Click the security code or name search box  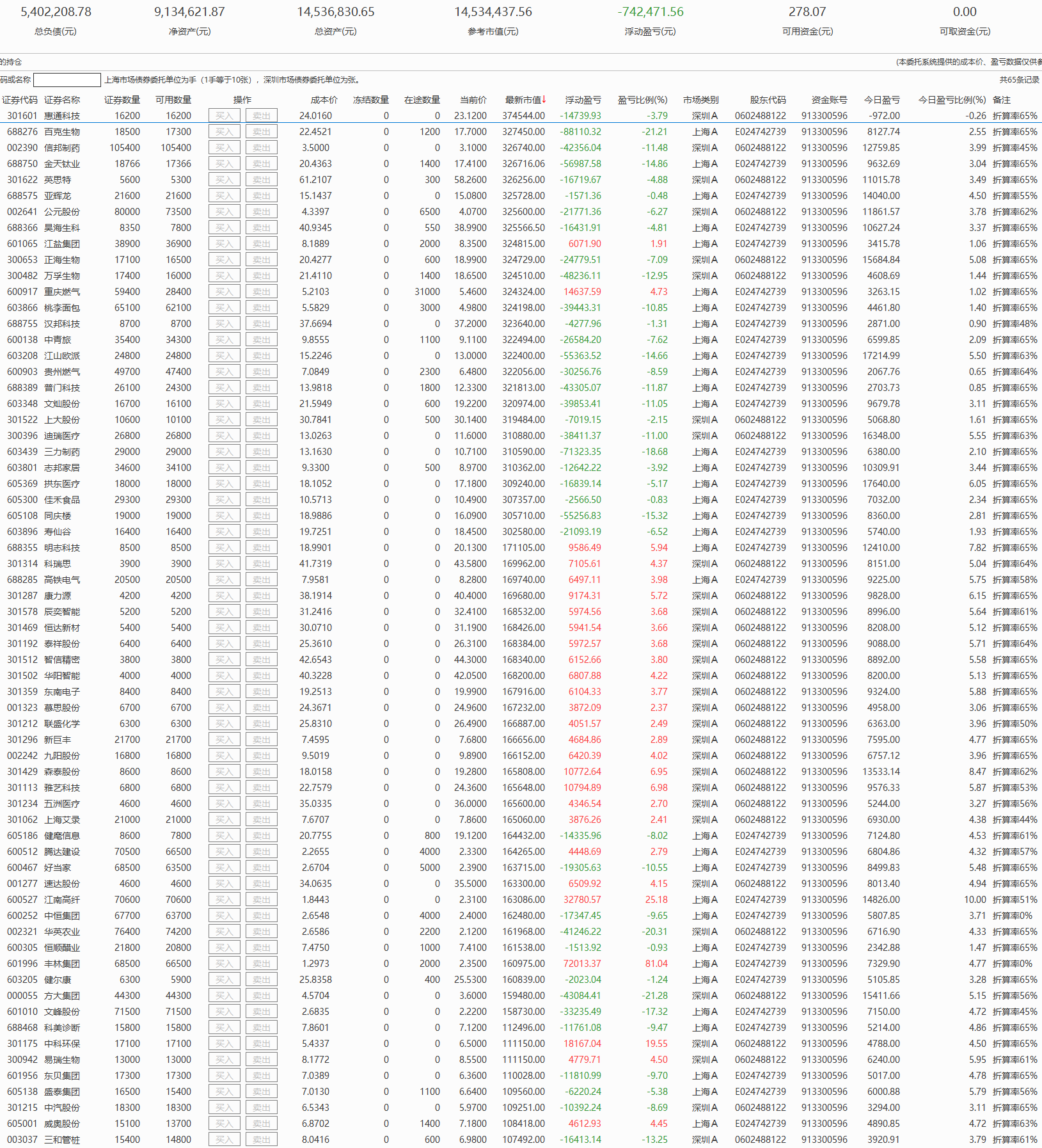coord(67,80)
